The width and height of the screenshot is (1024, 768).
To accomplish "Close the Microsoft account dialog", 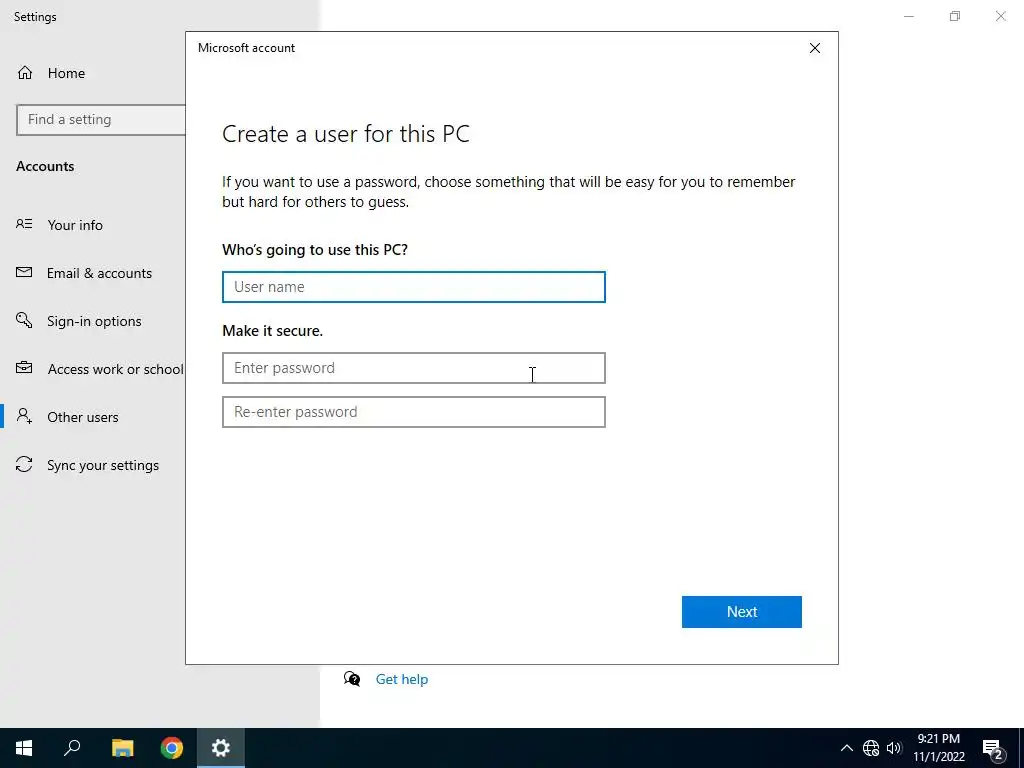I will tap(815, 48).
